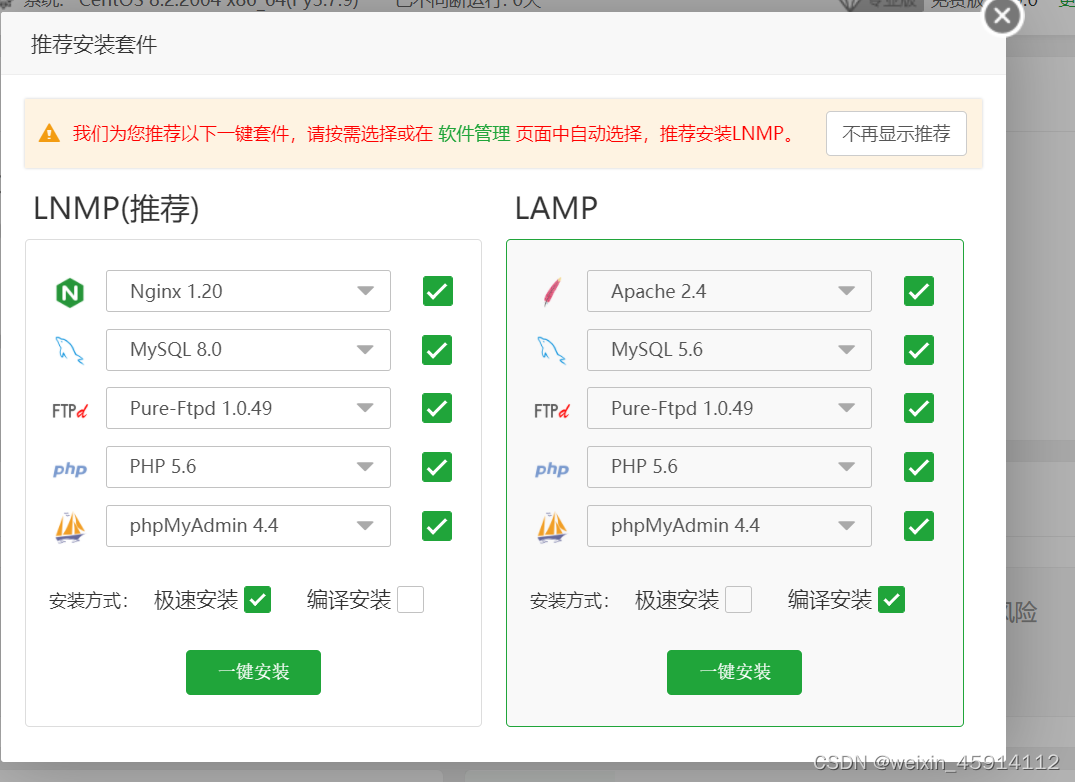Click 一键安装 button for LAMP
The height and width of the screenshot is (782, 1075).
point(734,672)
